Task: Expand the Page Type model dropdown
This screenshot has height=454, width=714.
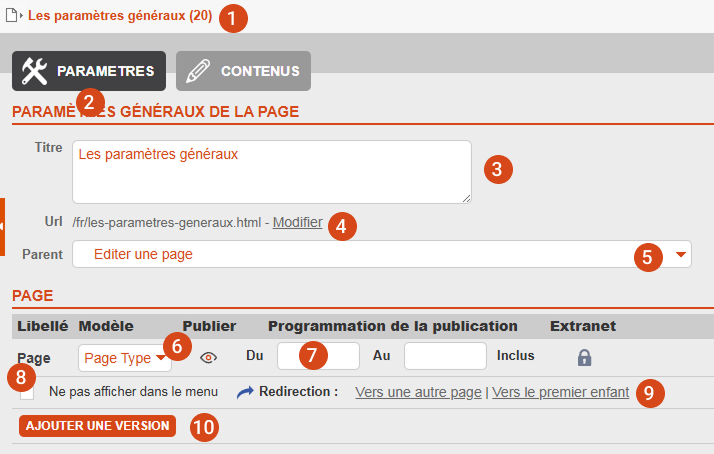Action: click(124, 357)
